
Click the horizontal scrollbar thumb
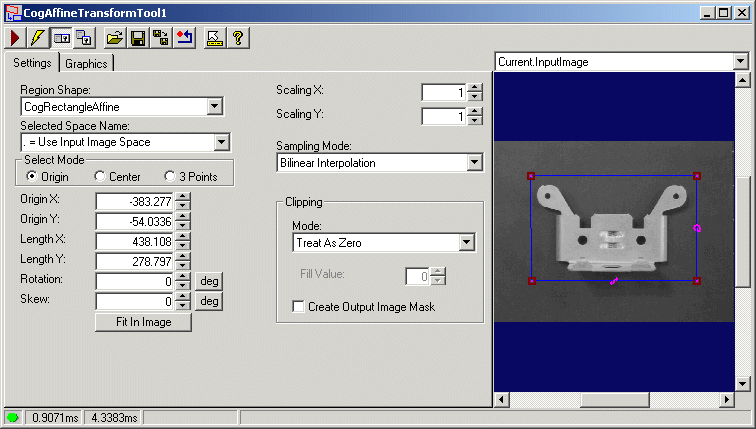615,399
